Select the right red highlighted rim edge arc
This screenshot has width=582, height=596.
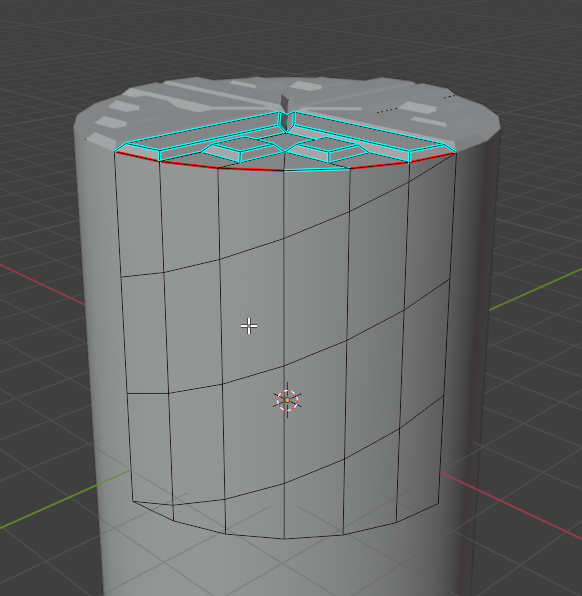403,162
